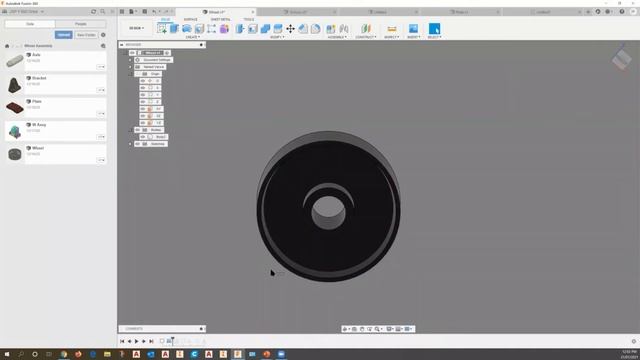Image resolution: width=640 pixels, height=360 pixels.
Task: Click the New Folder button
Action: (x=86, y=35)
